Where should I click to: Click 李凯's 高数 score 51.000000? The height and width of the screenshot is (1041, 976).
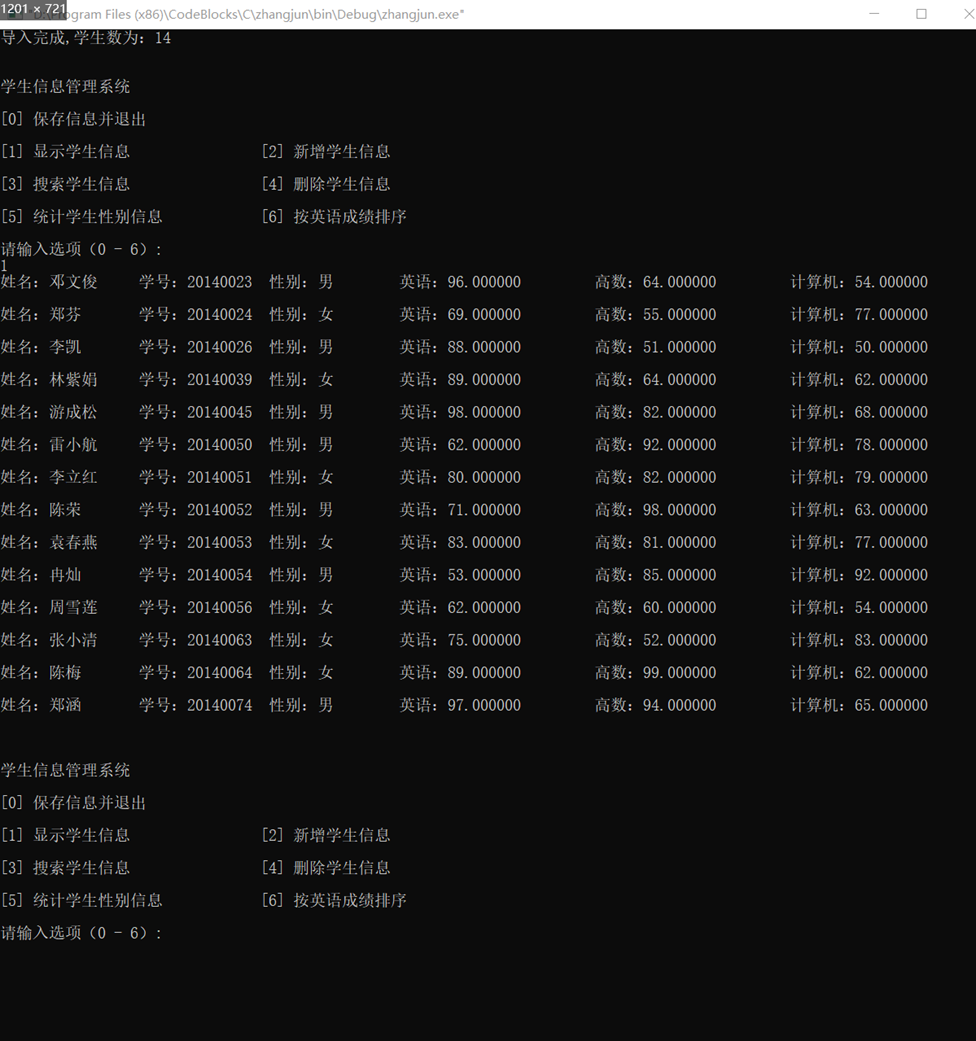pyautogui.click(x=679, y=347)
